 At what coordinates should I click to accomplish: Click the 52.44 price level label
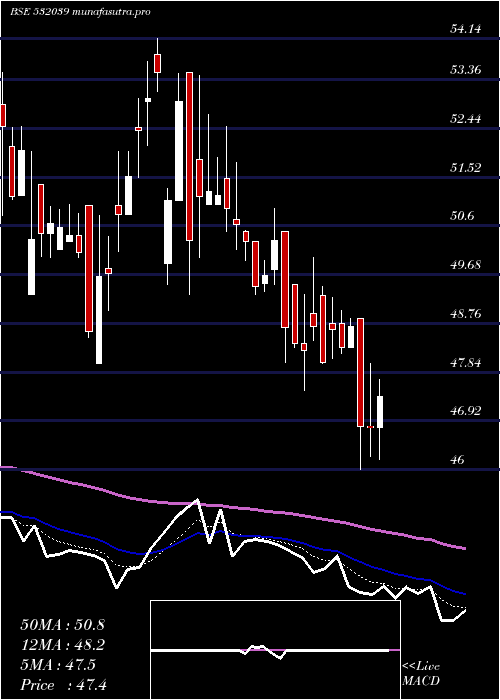click(466, 119)
